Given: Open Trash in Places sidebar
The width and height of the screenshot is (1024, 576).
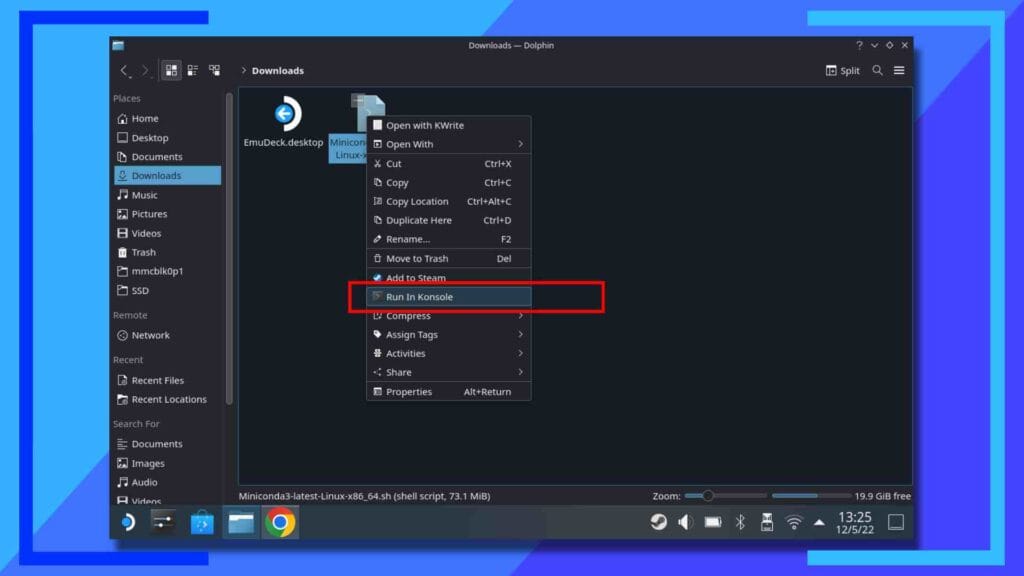Looking at the screenshot, I should click(168, 252).
